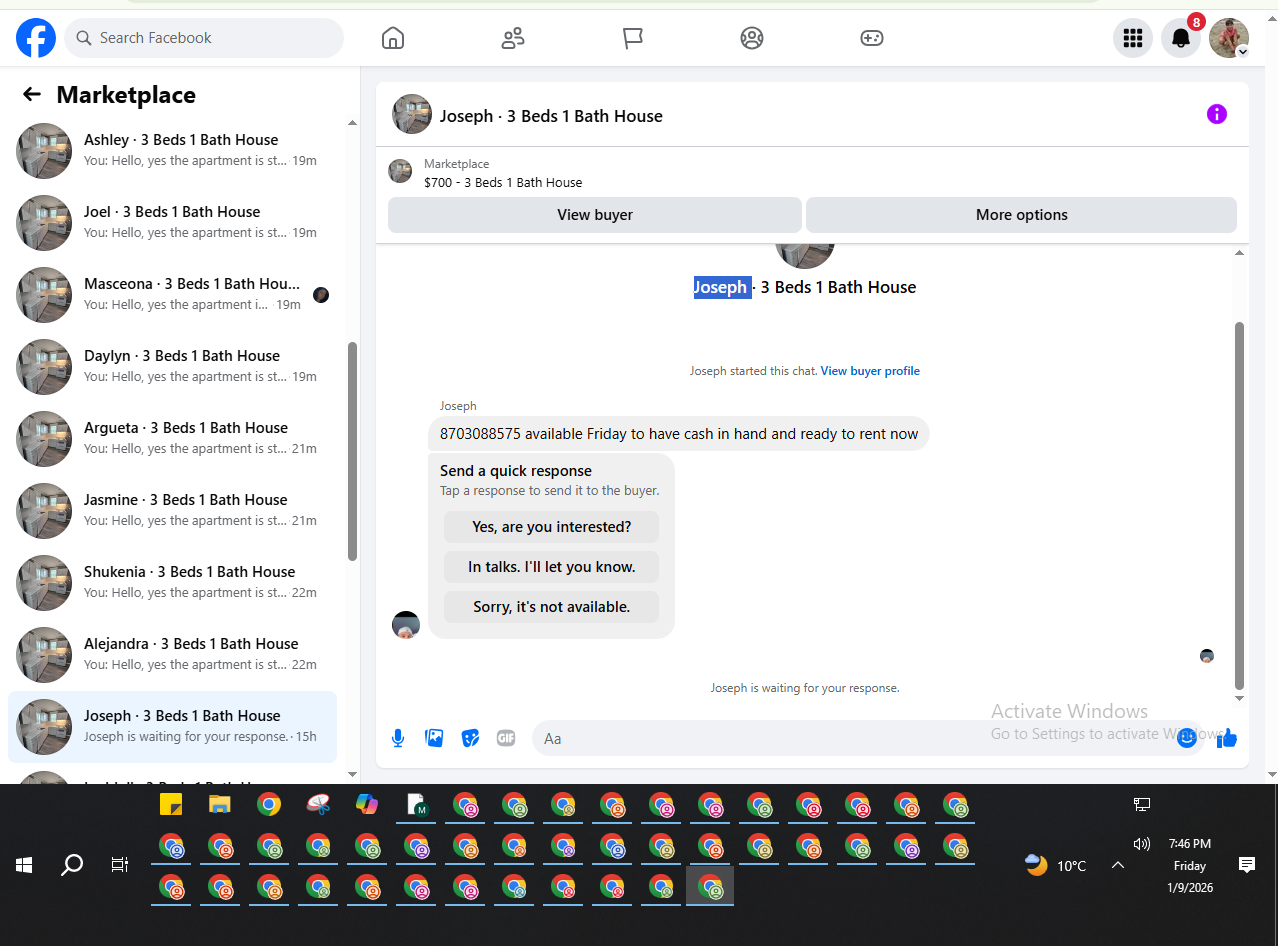Image resolution: width=1278 pixels, height=946 pixels.
Task: Open Alejandra · 3 Beds 1 Bath House conversation
Action: [172, 654]
